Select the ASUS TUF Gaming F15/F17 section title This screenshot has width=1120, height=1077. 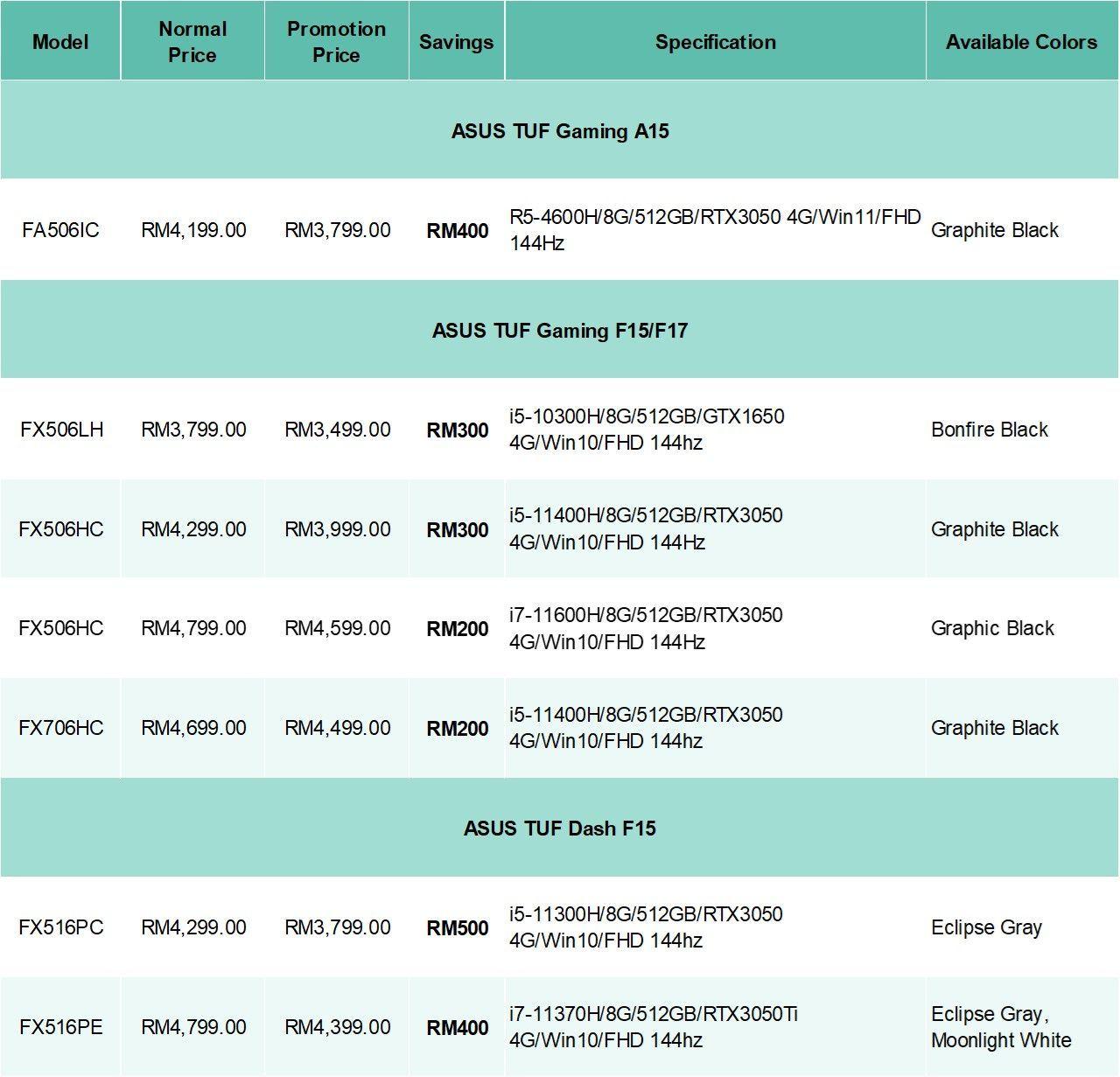pos(560,331)
